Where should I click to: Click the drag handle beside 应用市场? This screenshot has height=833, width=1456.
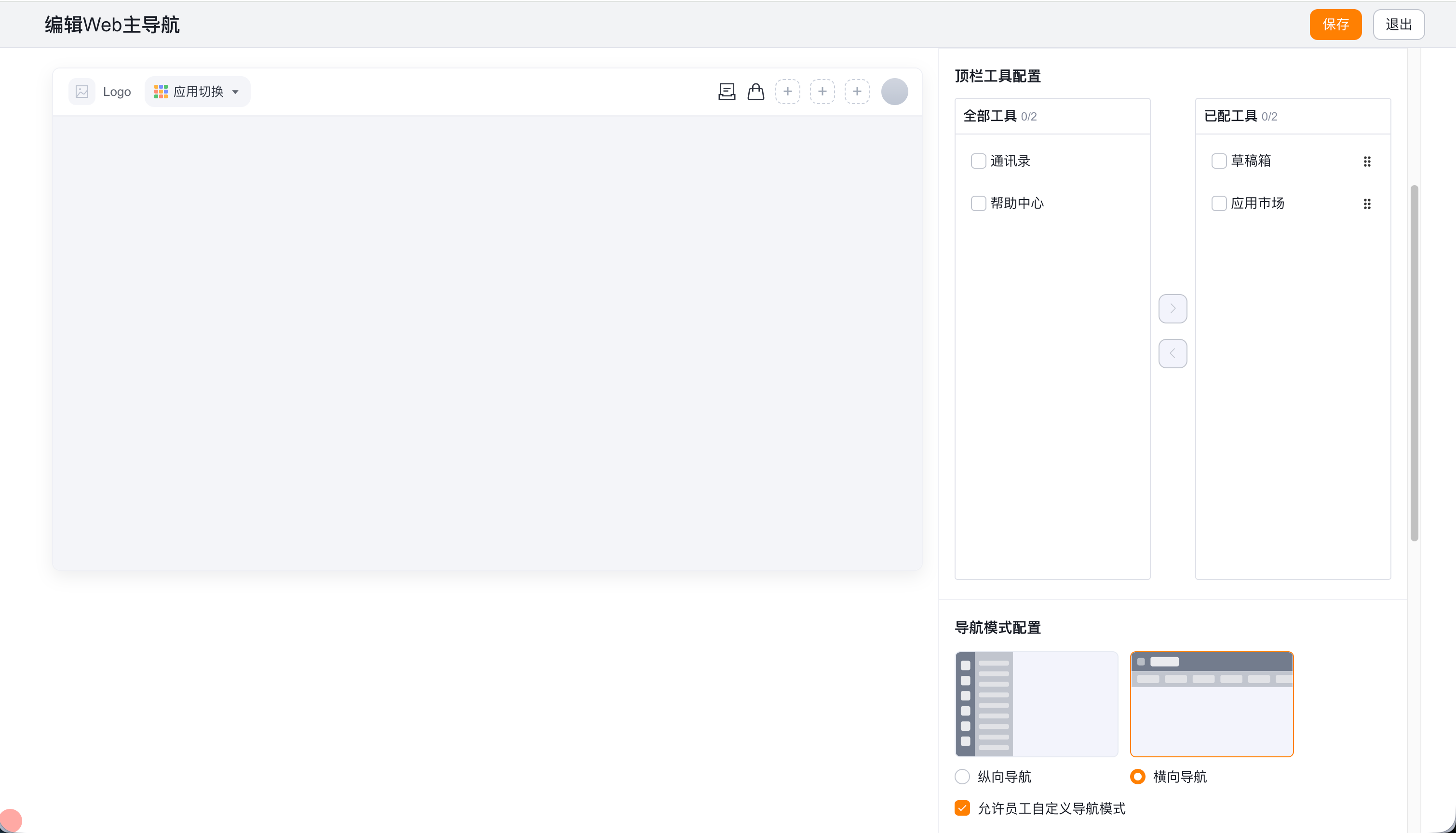tap(1367, 204)
